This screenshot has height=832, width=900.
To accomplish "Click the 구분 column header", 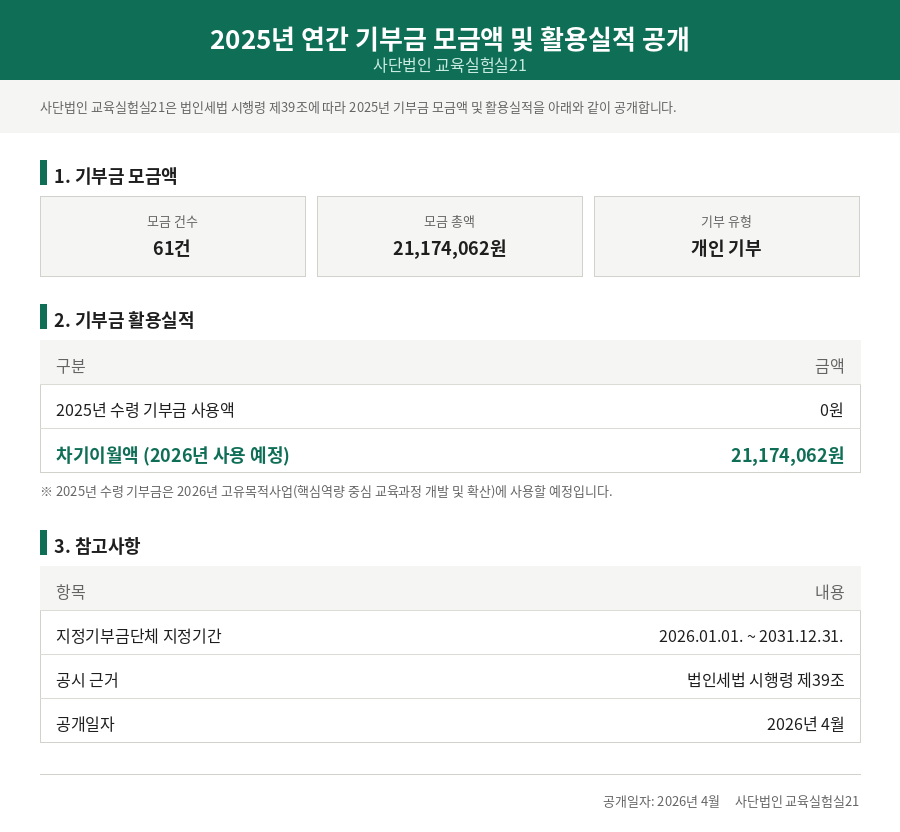I will click(x=71, y=366).
